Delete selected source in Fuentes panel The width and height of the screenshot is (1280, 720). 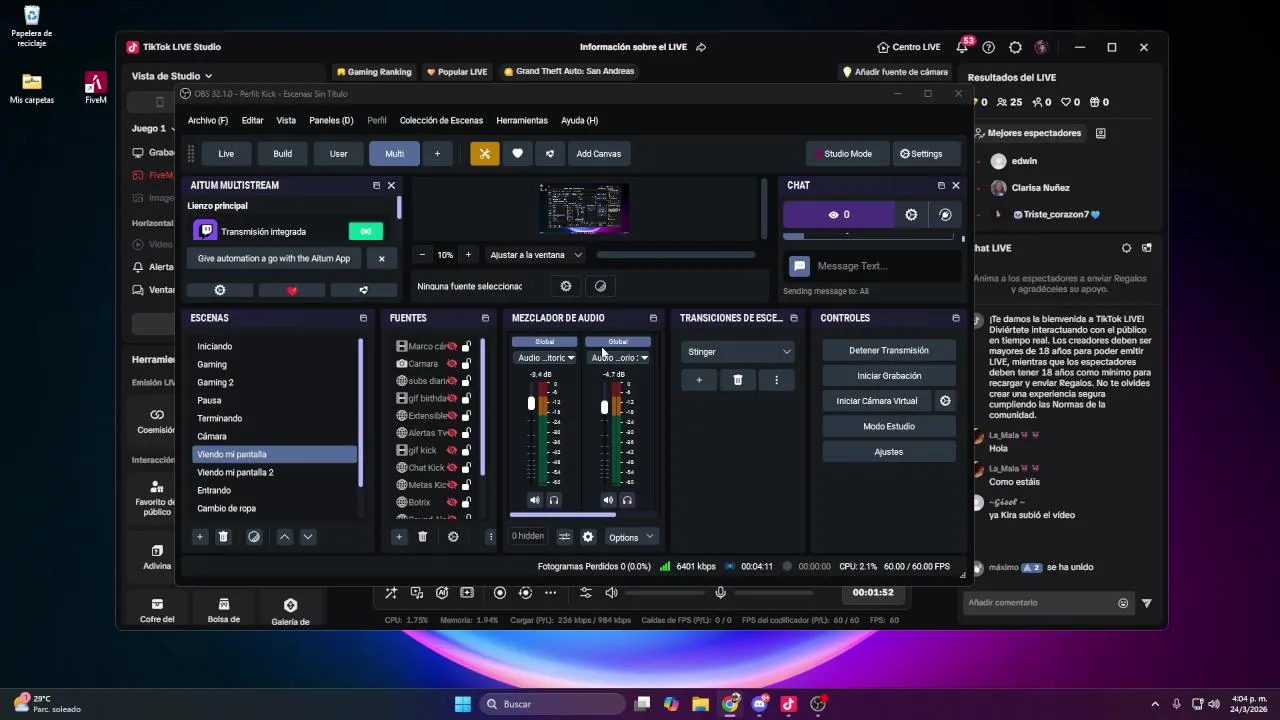[422, 537]
